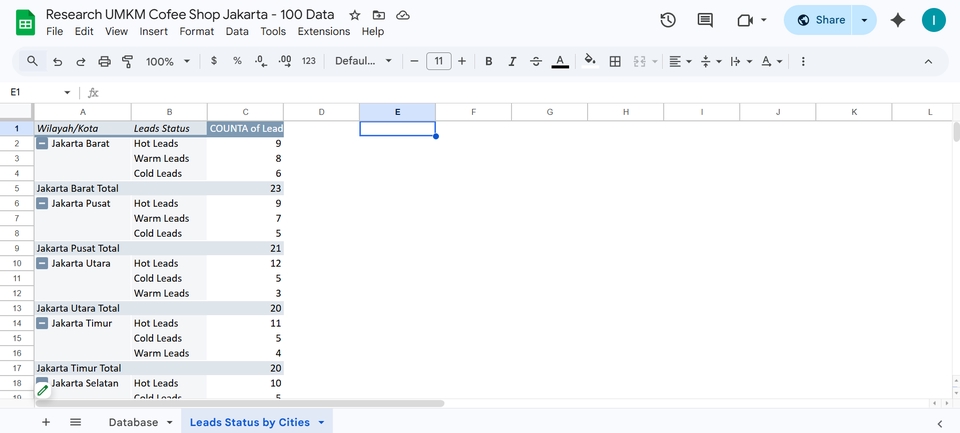Open the Extensions menu
This screenshot has height=433, width=960.
324,31
